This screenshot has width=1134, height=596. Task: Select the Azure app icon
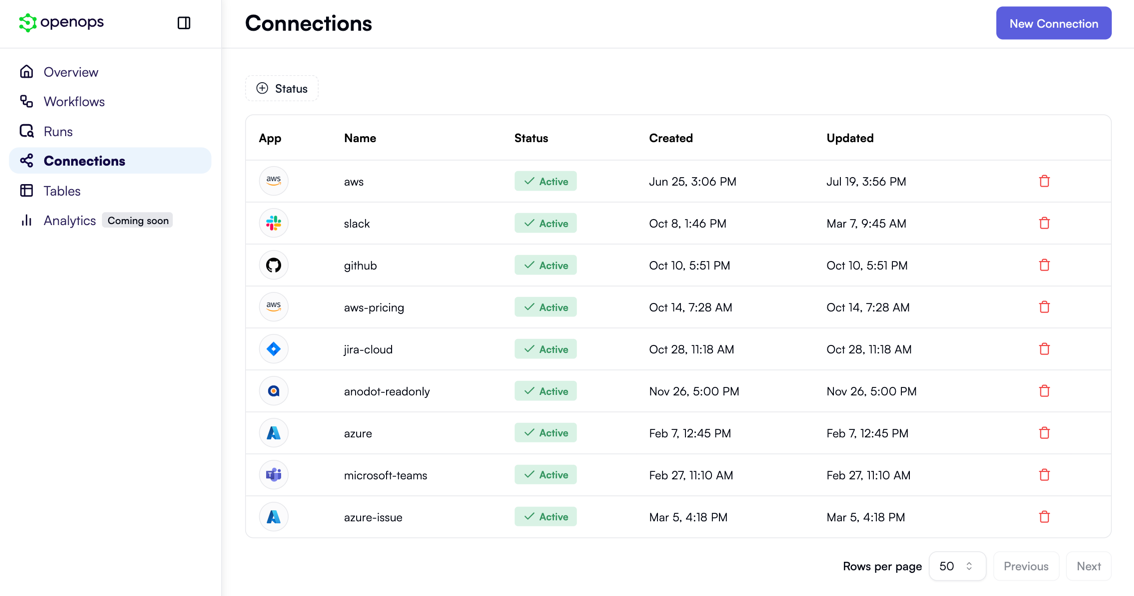click(273, 433)
